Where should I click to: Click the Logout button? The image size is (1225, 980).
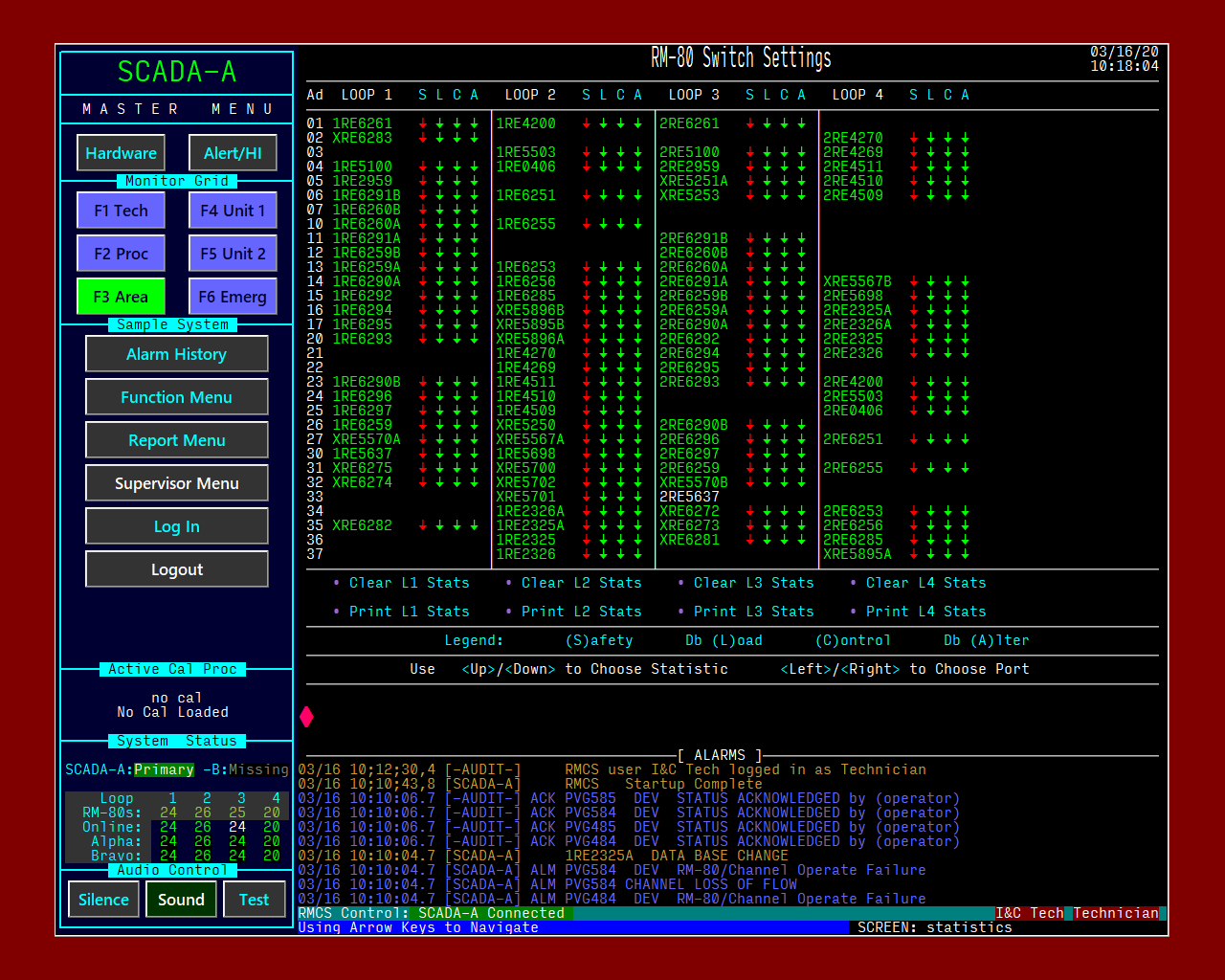pyautogui.click(x=177, y=569)
